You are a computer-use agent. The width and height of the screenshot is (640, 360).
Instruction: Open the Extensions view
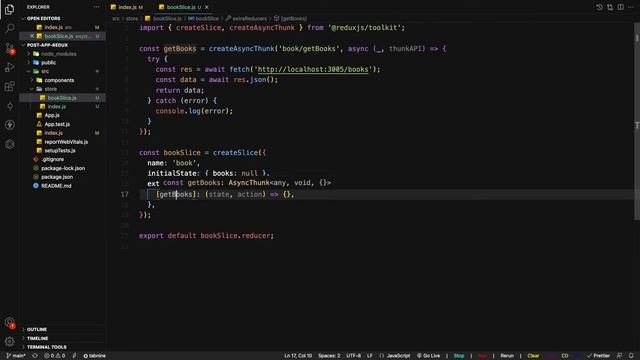click(9, 86)
